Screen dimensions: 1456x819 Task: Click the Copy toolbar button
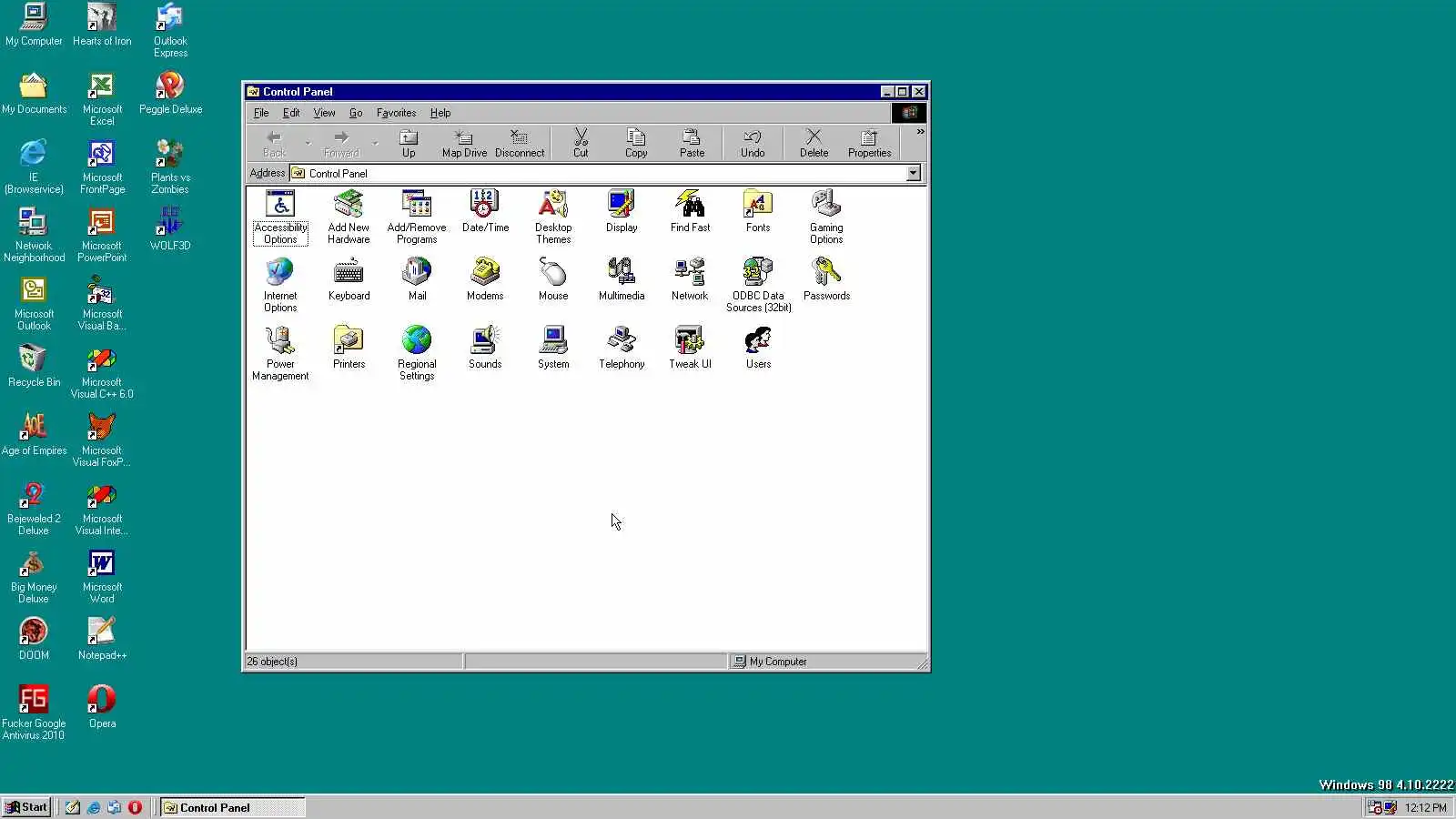pyautogui.click(x=636, y=143)
